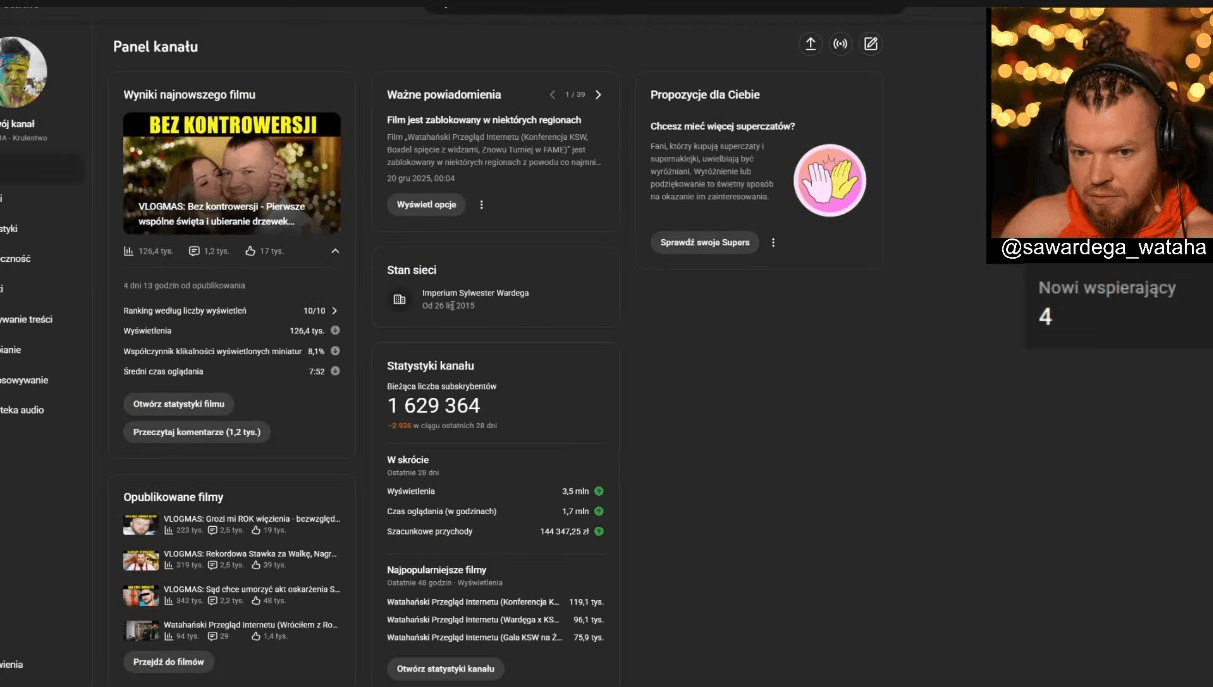Click the create post pencil icon

870,43
